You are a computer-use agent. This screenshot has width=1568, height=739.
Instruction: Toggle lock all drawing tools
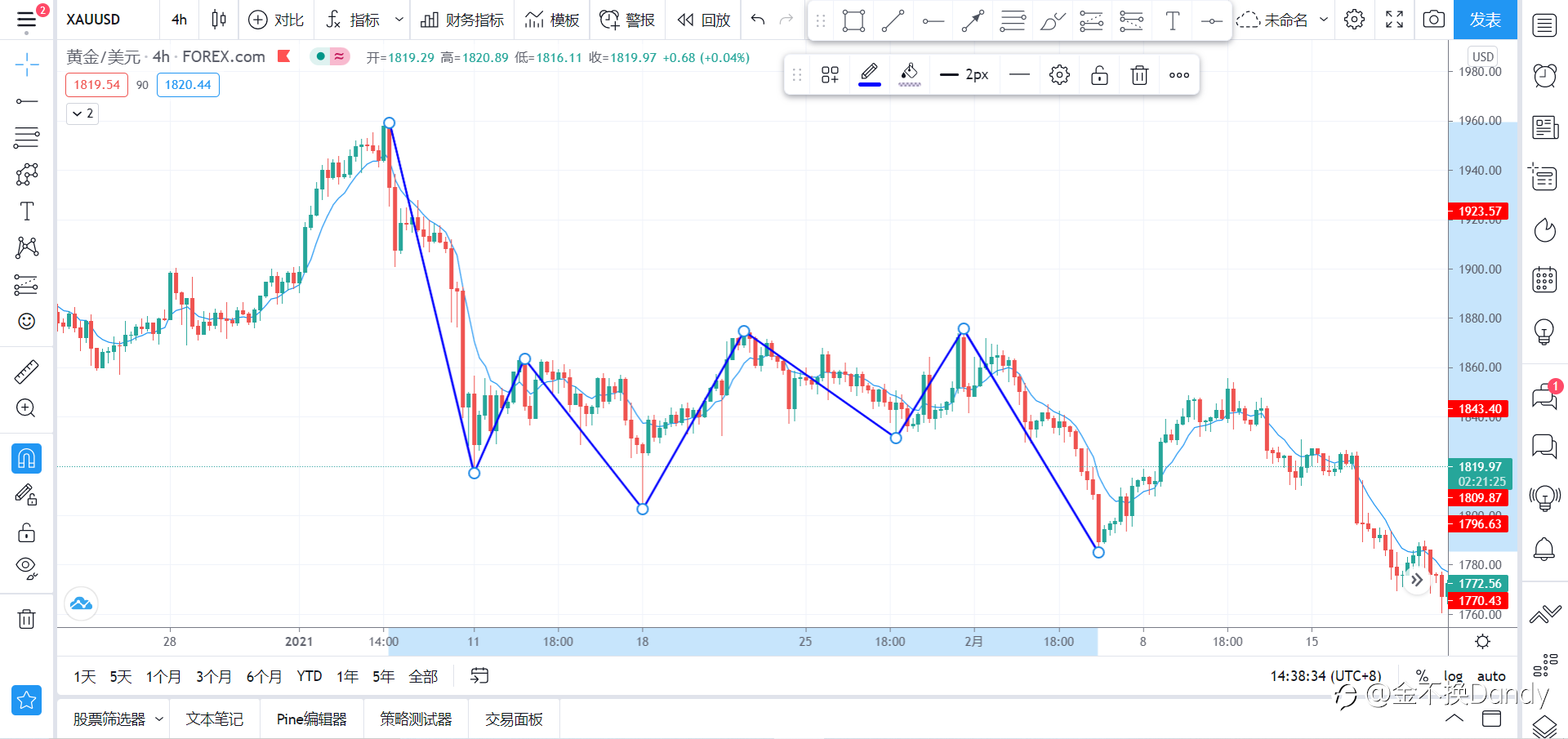click(x=27, y=532)
